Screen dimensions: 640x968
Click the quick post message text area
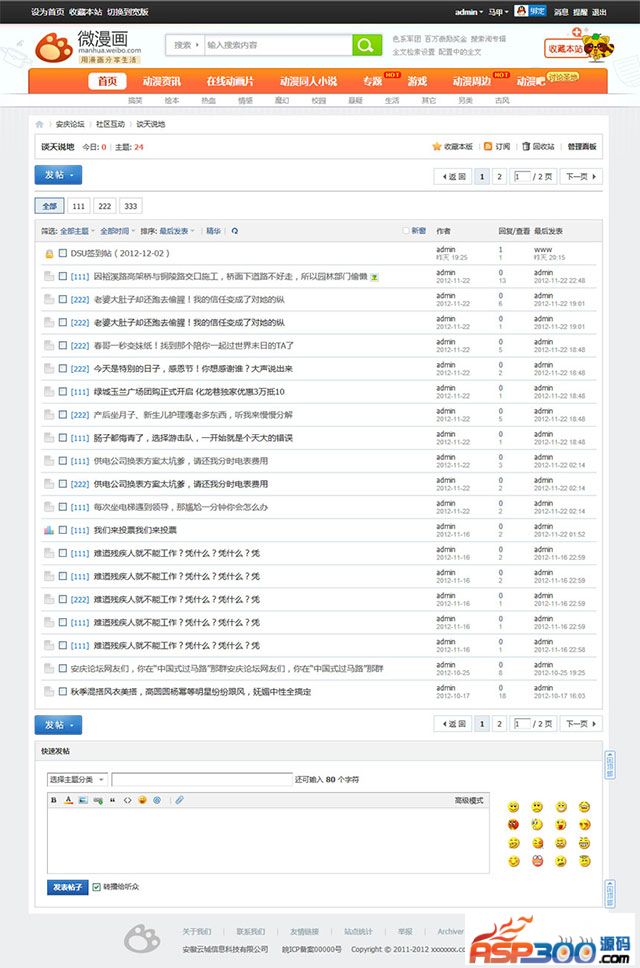click(268, 840)
